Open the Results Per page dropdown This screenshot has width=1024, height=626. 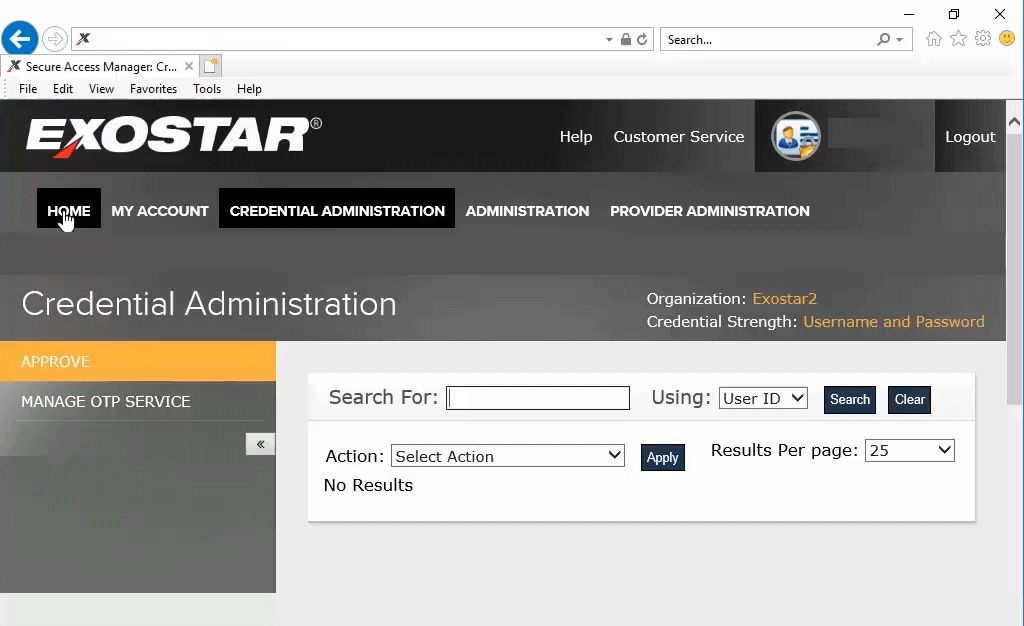[x=909, y=450]
